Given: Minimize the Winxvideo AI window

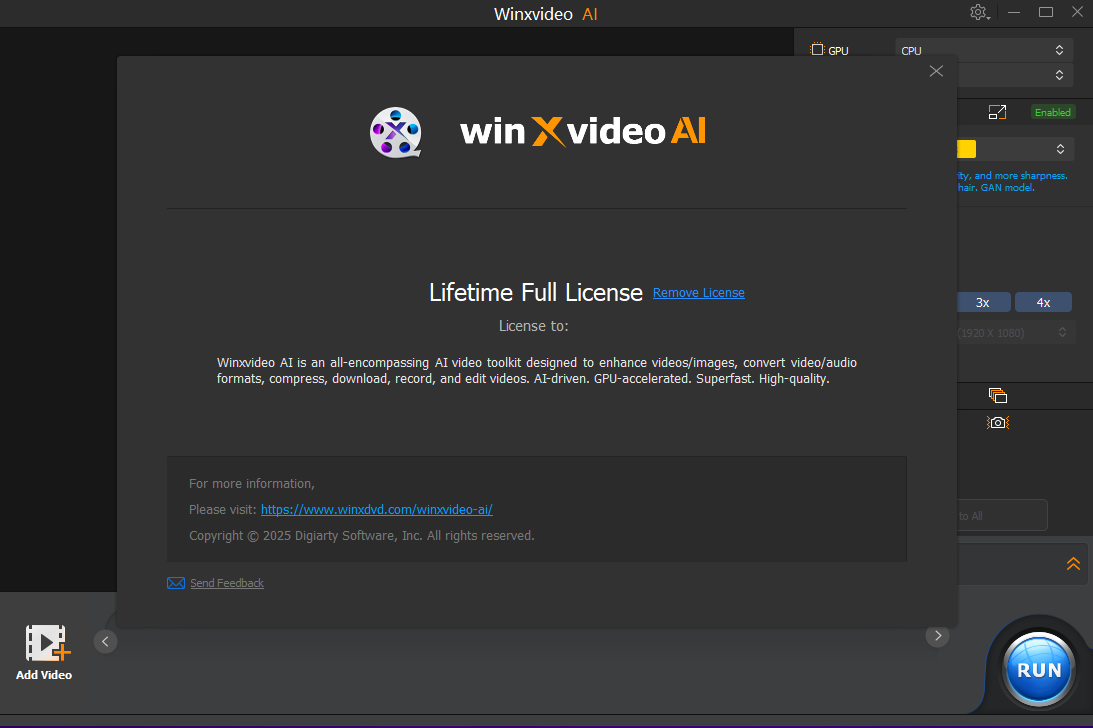Looking at the screenshot, I should [1014, 13].
